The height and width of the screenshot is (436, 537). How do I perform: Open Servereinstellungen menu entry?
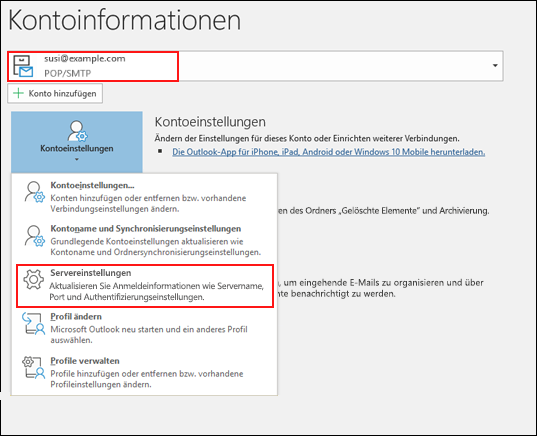coord(145,285)
